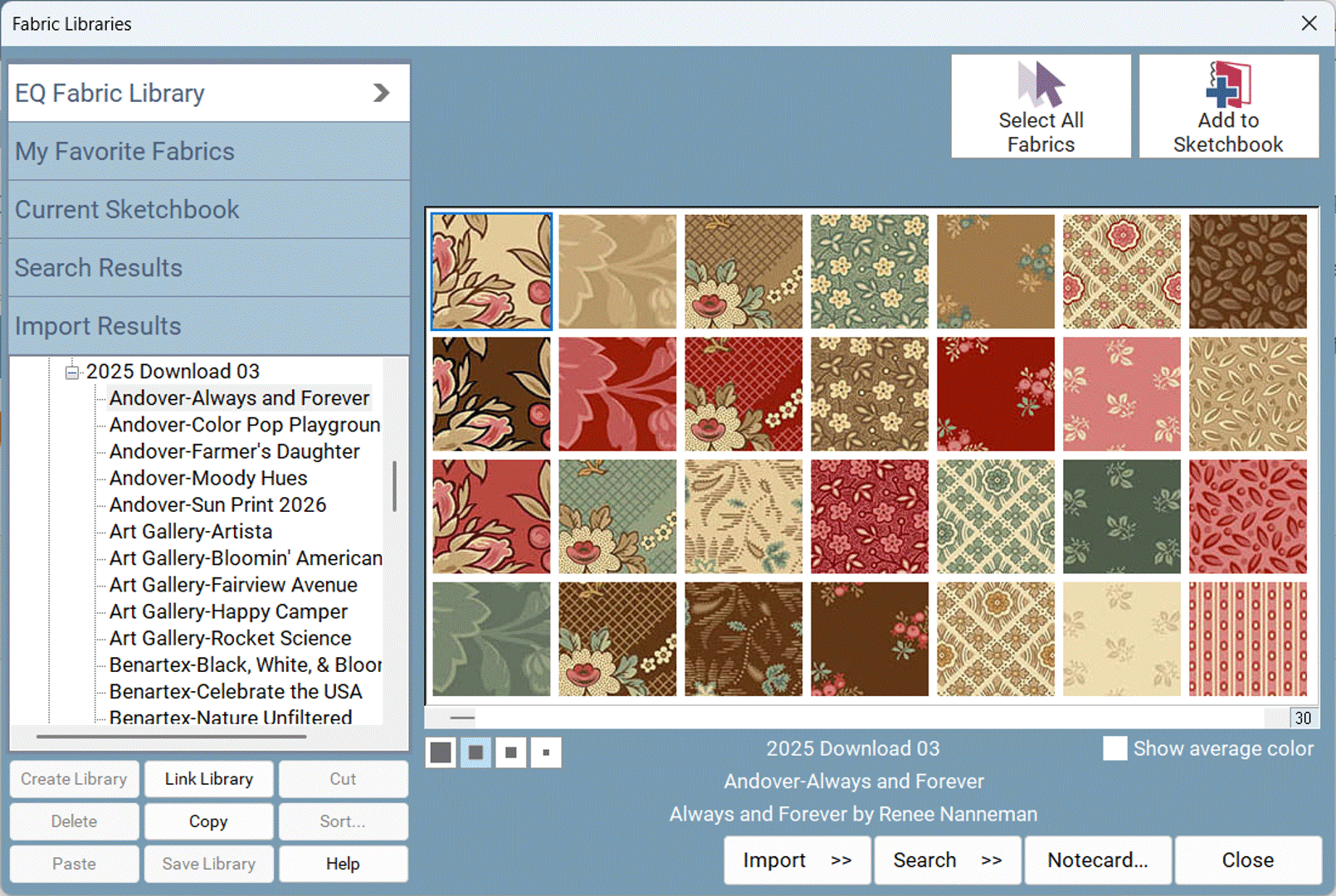Enable Show average color checkbox
This screenshot has width=1336, height=896.
tap(1114, 748)
